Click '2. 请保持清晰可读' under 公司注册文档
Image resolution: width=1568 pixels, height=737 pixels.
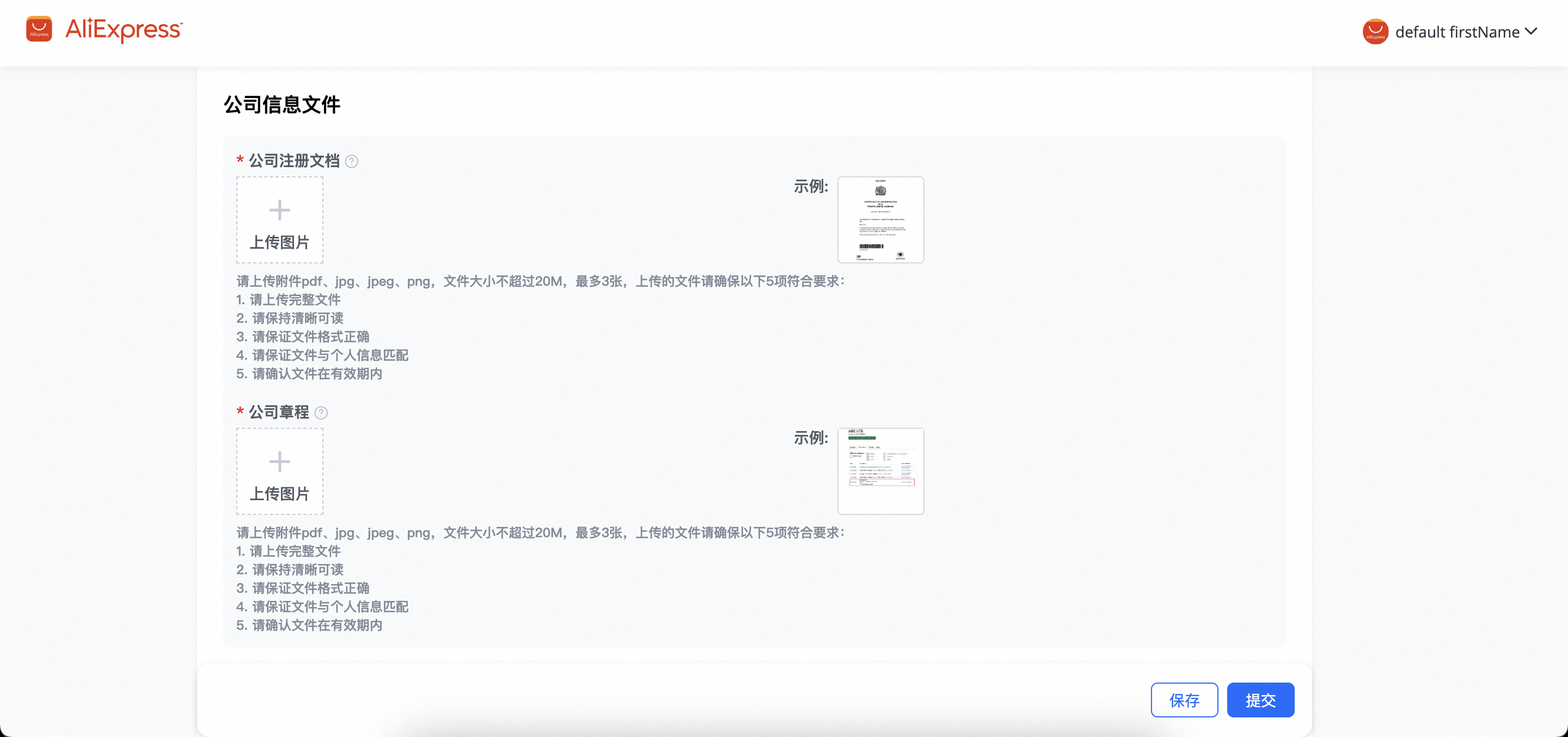[290, 318]
